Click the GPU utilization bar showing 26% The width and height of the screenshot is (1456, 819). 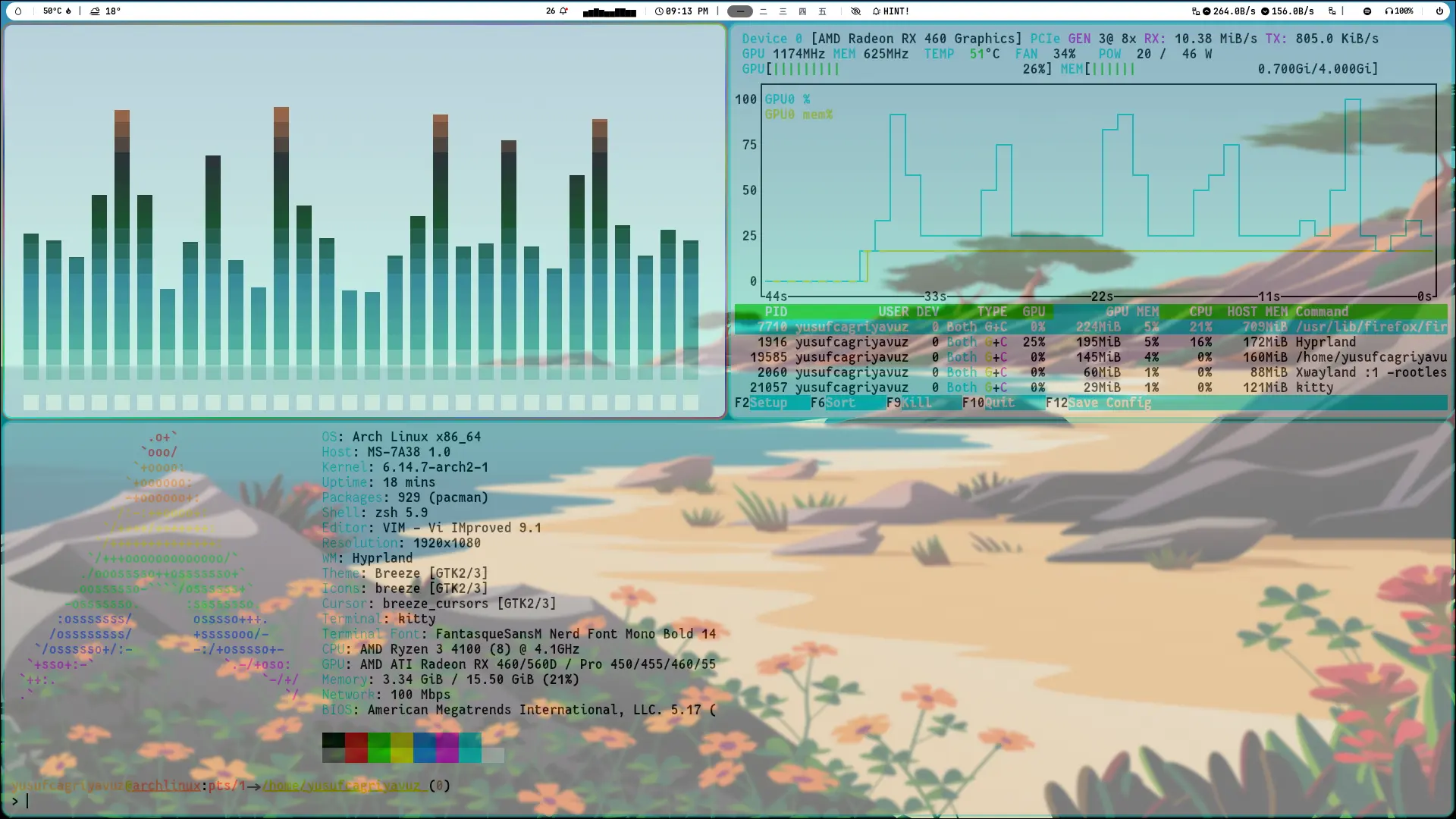(x=897, y=69)
